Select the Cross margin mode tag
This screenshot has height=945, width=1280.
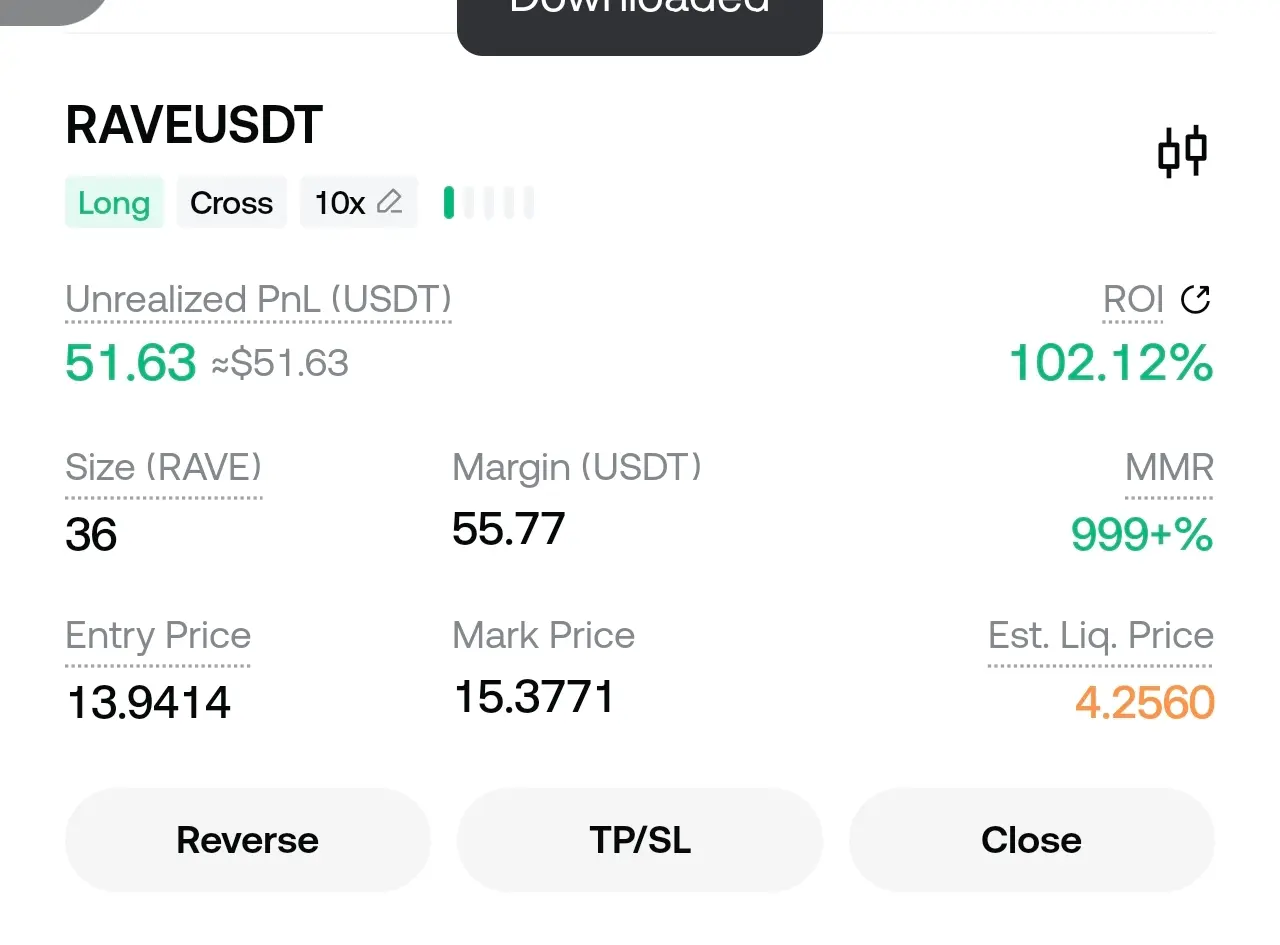pyautogui.click(x=231, y=203)
